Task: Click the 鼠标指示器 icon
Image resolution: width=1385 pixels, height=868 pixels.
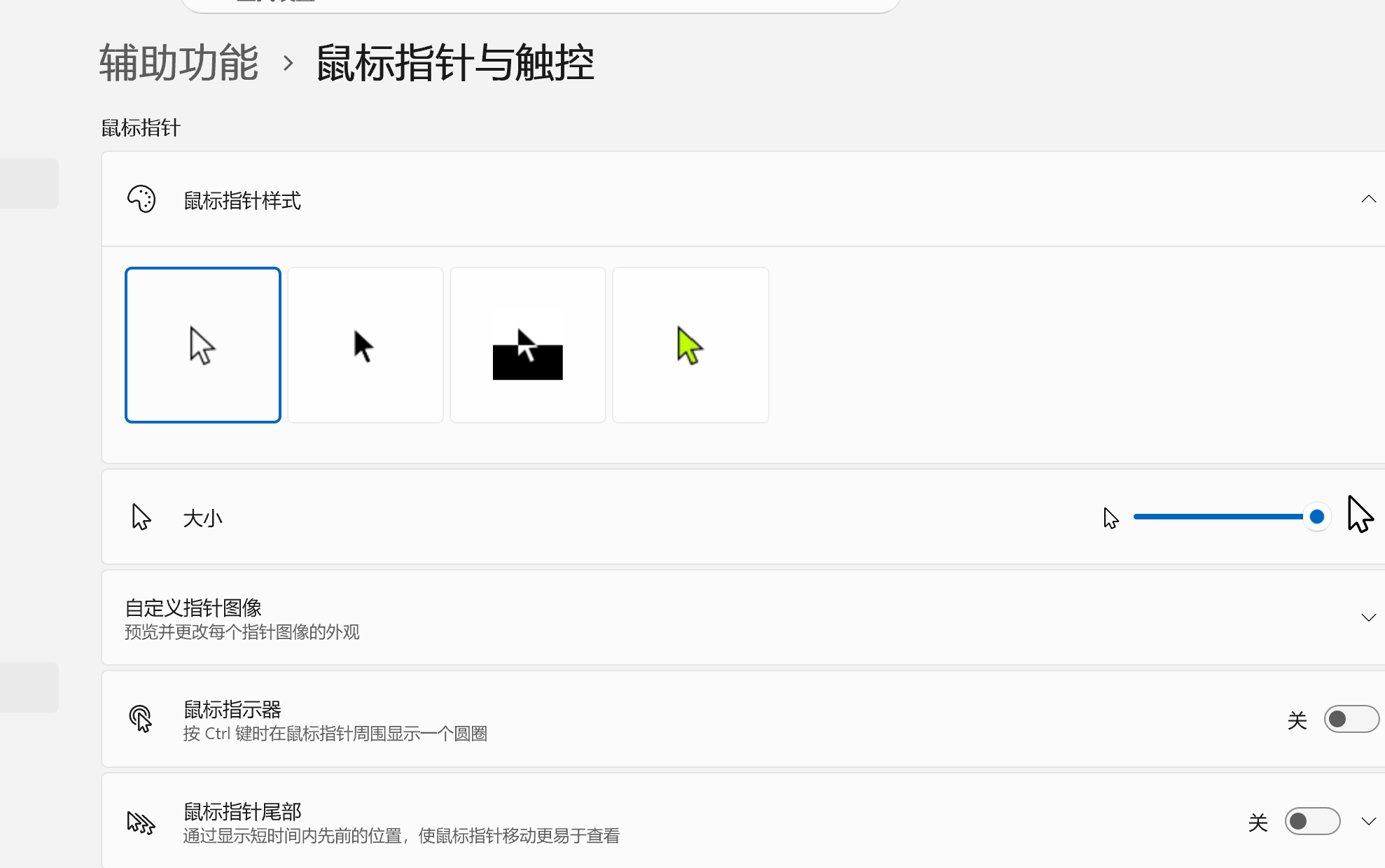Action: click(141, 719)
